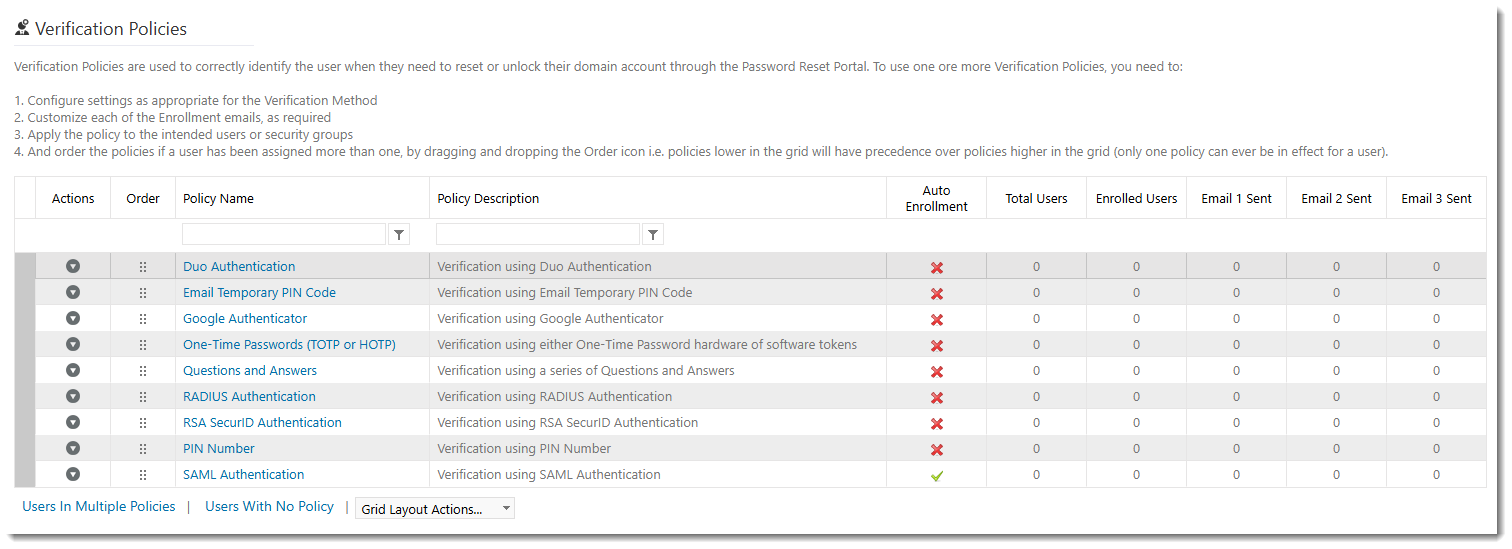The width and height of the screenshot is (1512, 549).
Task: Sort by Policy Description column header
Action: pos(488,198)
